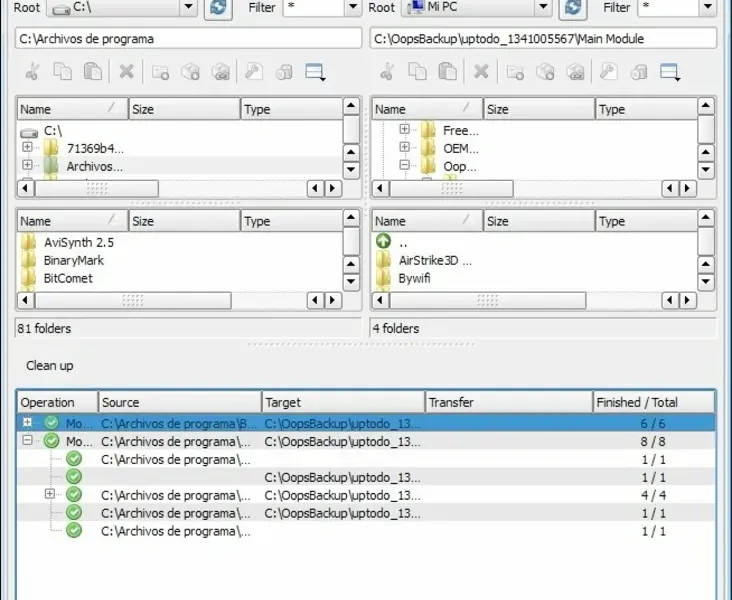Expand the 6 / 6 operation row
732x600 pixels.
28,422
